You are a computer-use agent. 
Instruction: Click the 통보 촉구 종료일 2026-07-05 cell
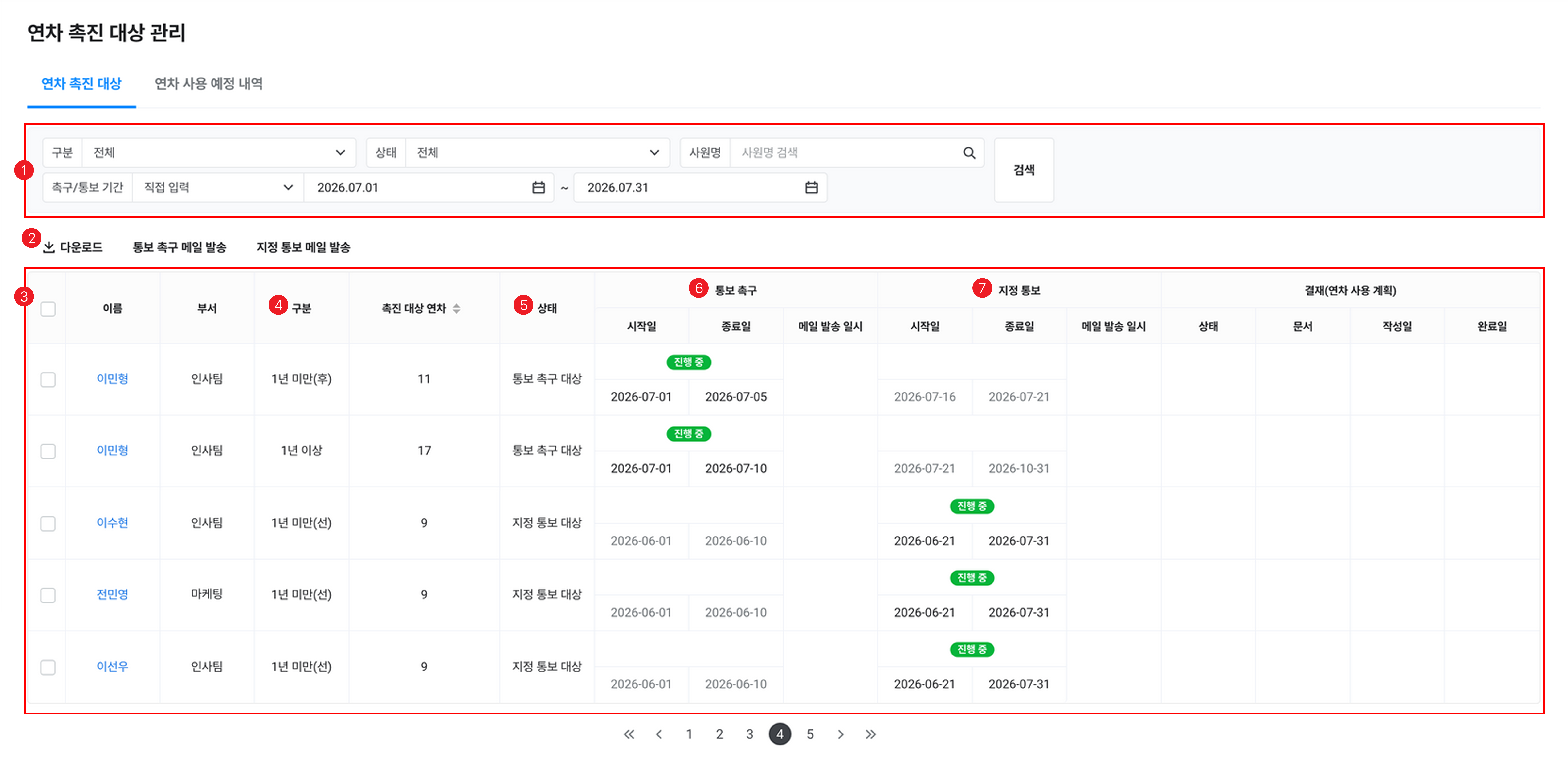pos(736,397)
